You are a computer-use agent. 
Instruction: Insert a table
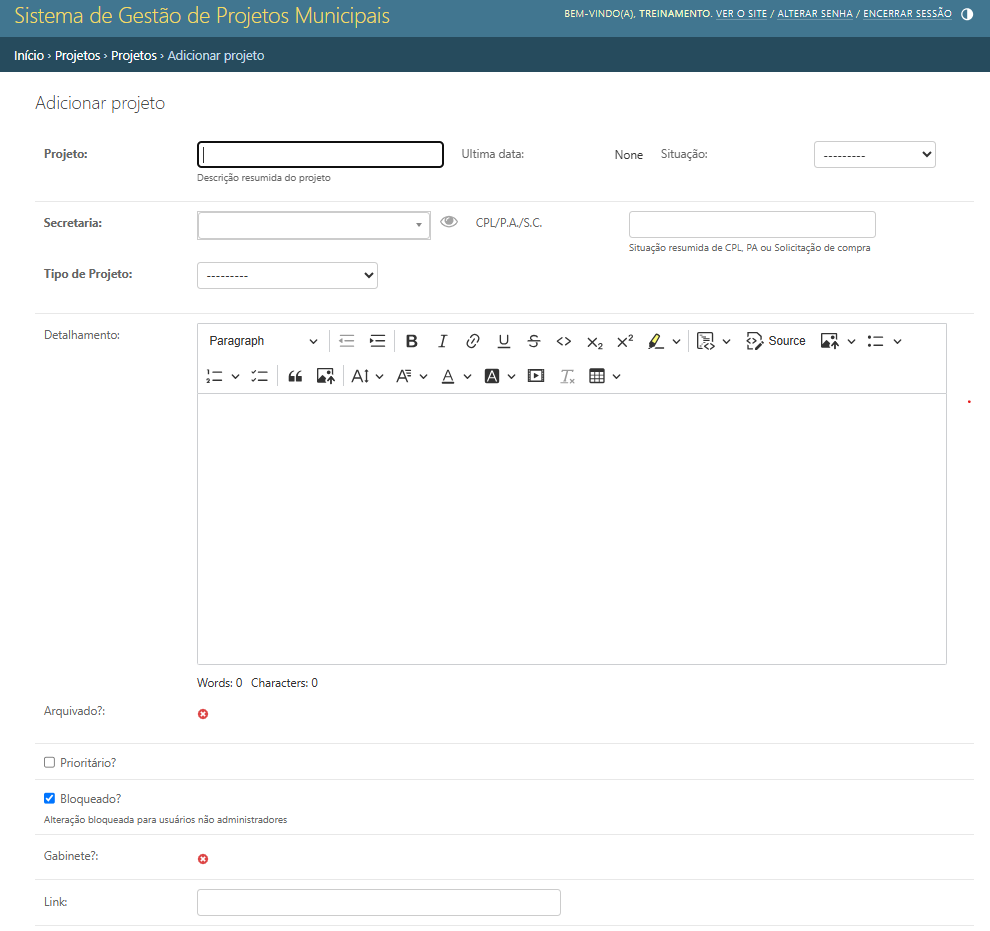[x=597, y=377]
